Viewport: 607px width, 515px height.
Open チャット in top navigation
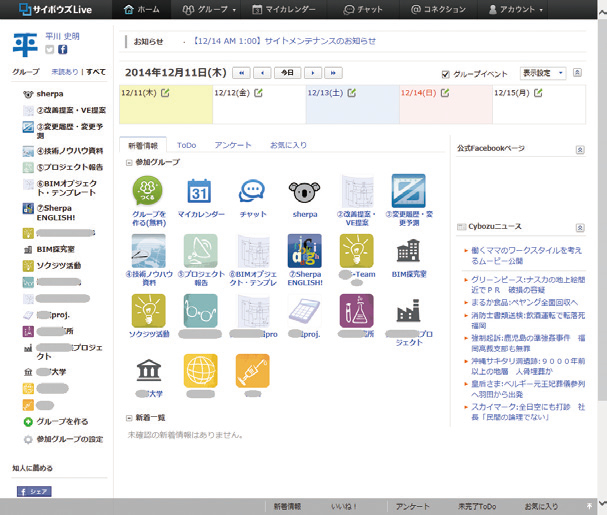coord(363,9)
